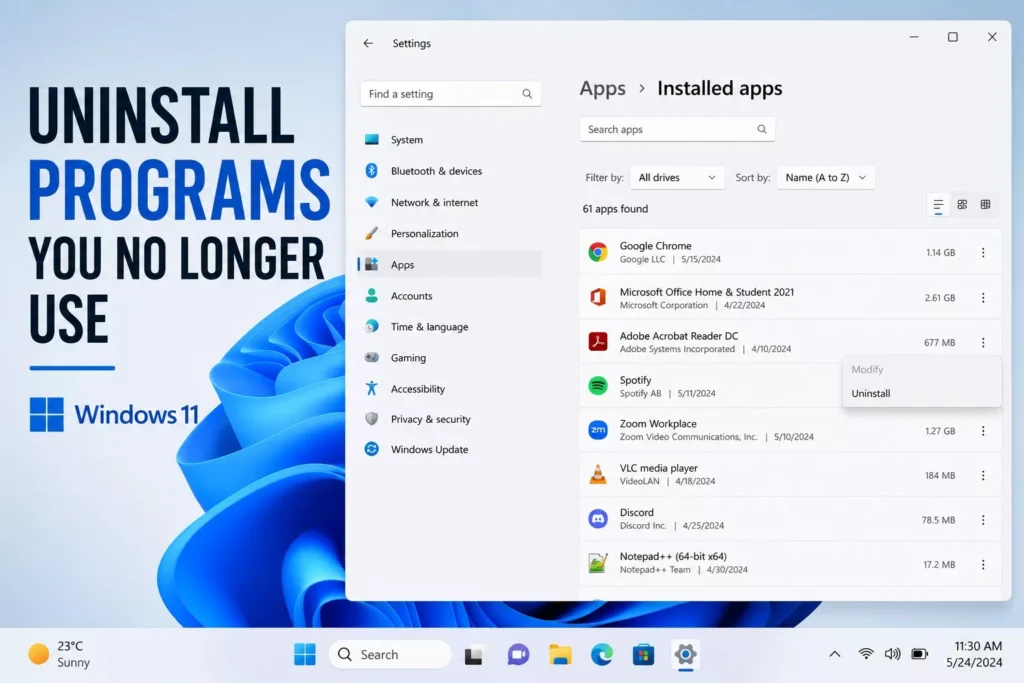Click the volume speaker tray icon

coord(892,654)
